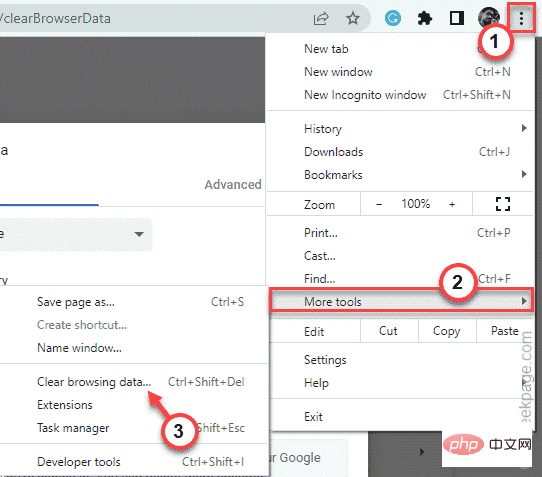This screenshot has height=477, width=542.
Task: Increase zoom with the plus button
Action: [452, 205]
